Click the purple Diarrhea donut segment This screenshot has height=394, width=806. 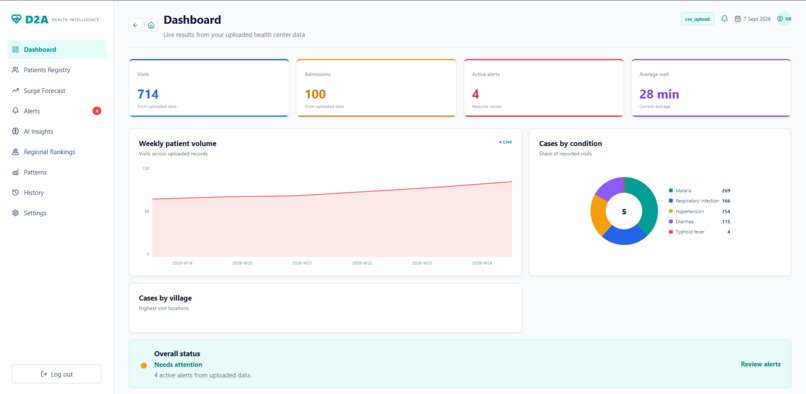pos(610,187)
